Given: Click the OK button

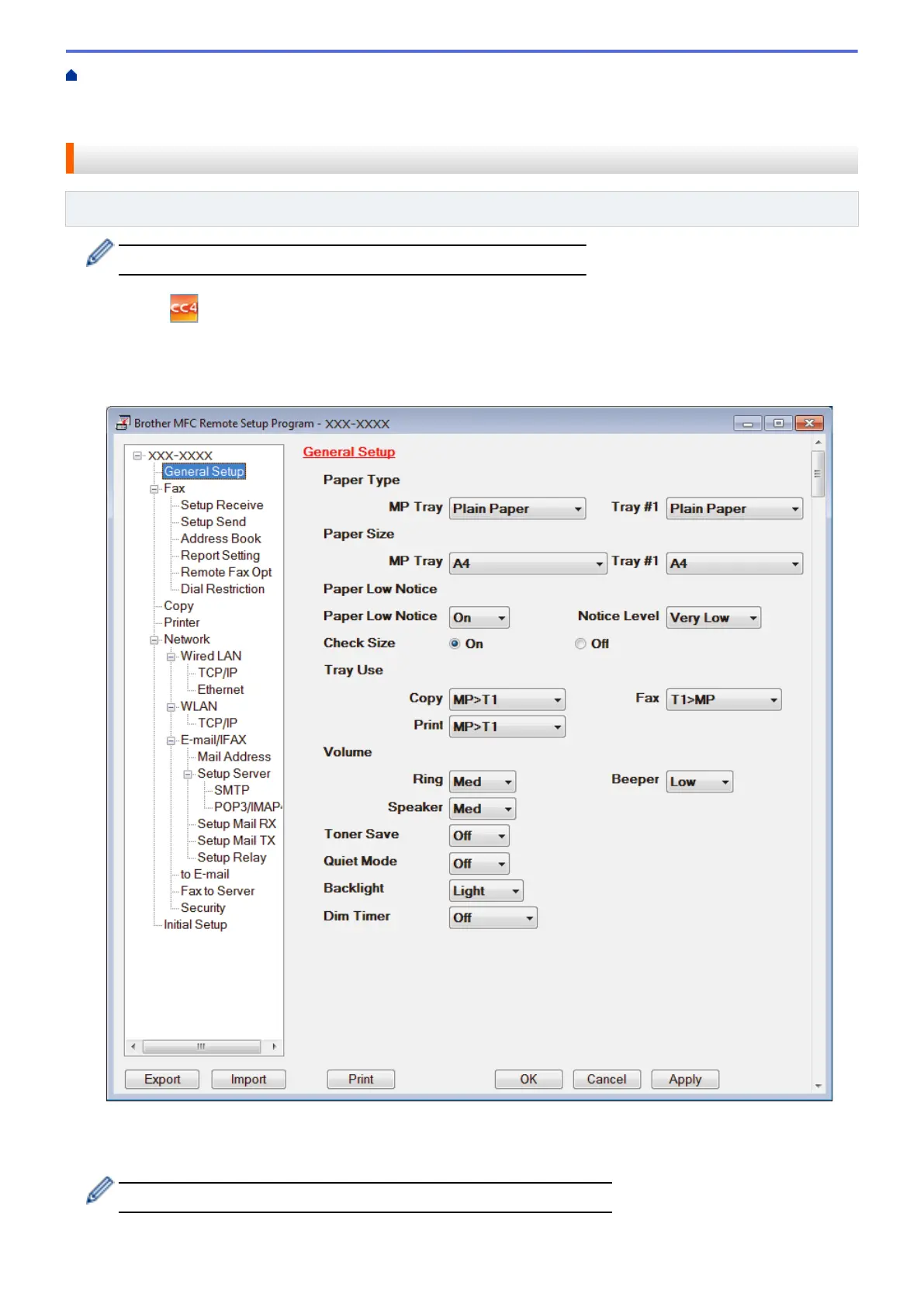Looking at the screenshot, I should point(528,1080).
